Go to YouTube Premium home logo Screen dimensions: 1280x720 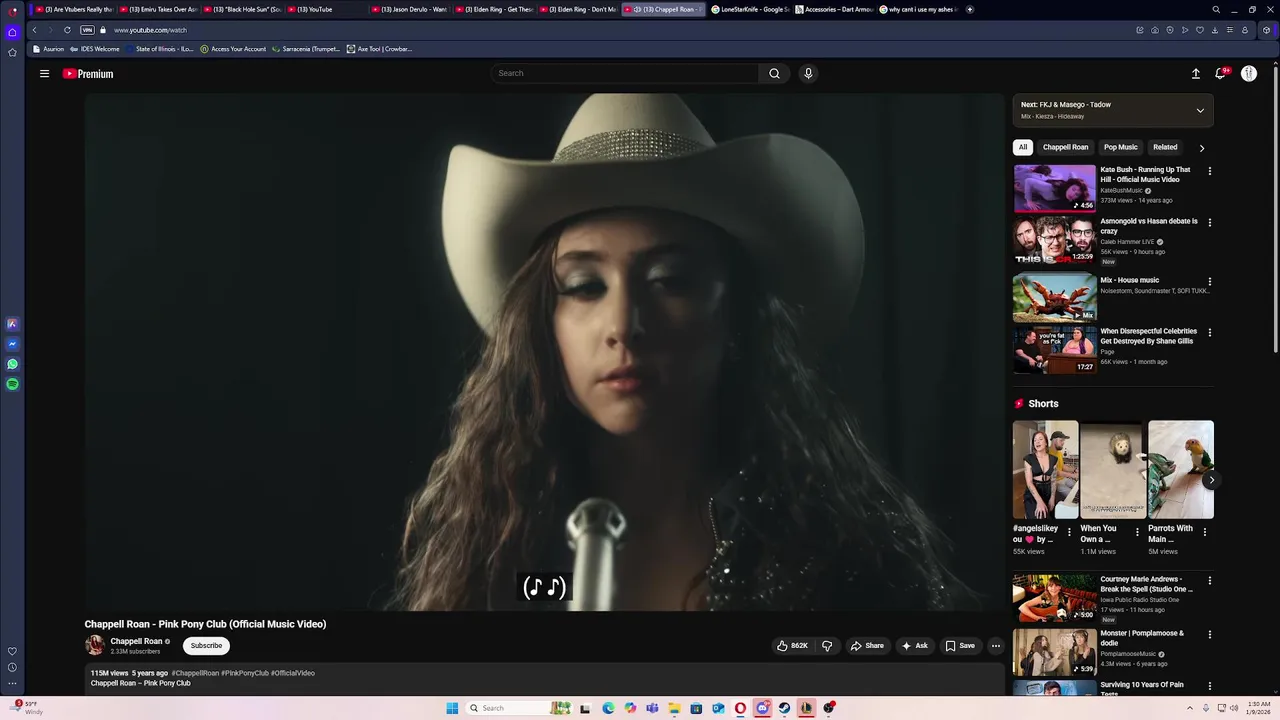click(x=88, y=73)
